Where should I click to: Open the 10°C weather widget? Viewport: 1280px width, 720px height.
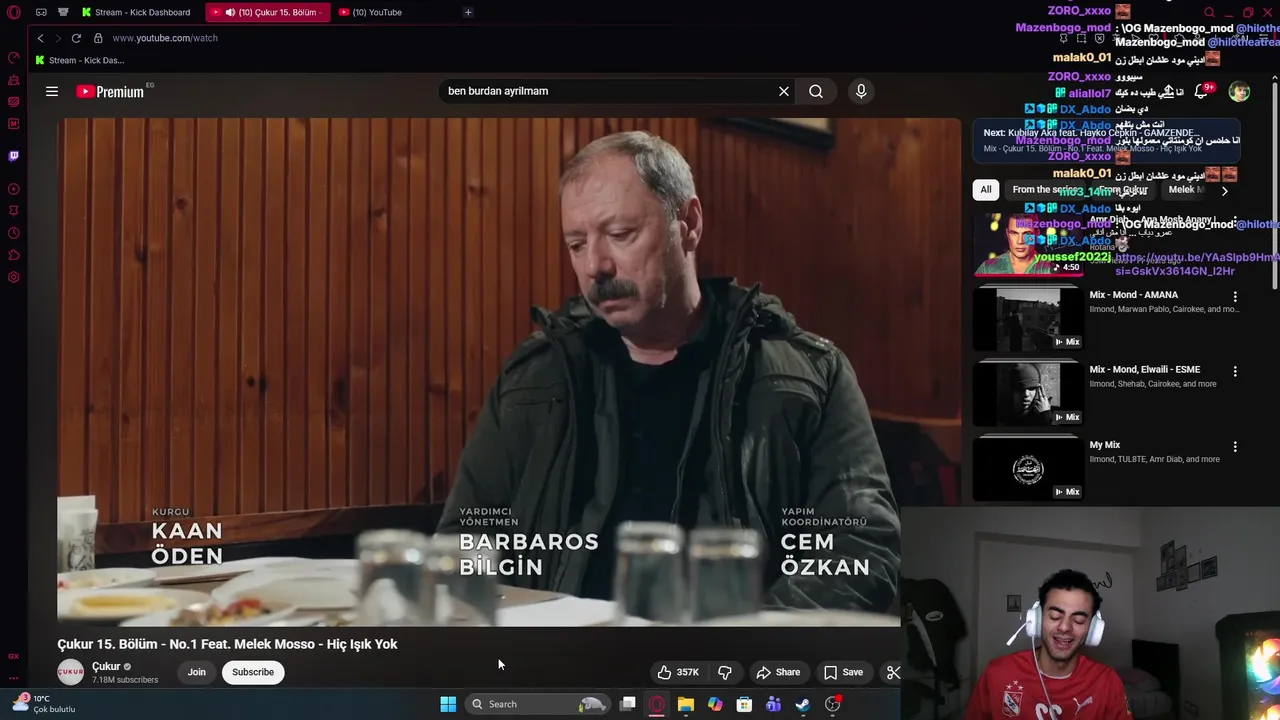[x=45, y=704]
